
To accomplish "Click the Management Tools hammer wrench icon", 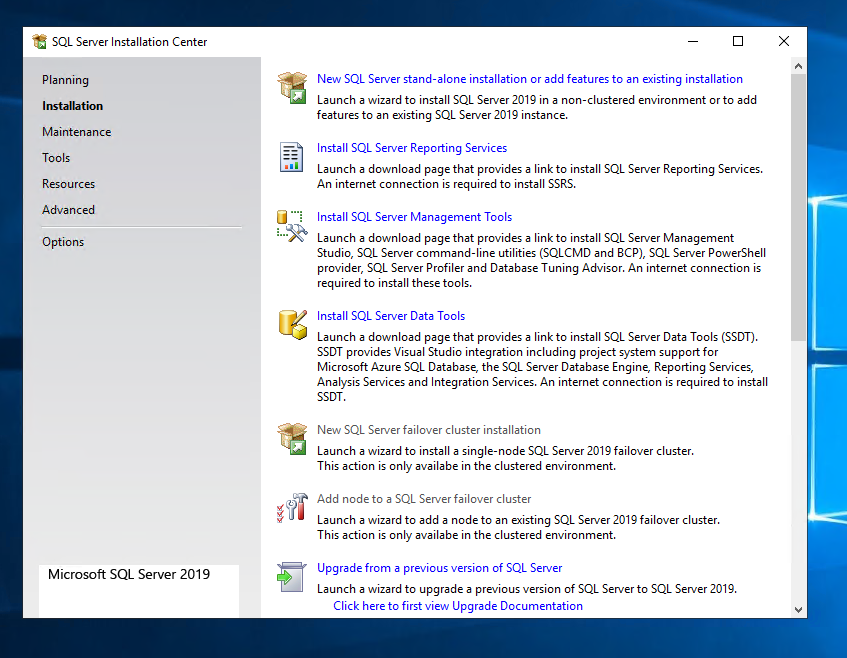I will [x=291, y=226].
